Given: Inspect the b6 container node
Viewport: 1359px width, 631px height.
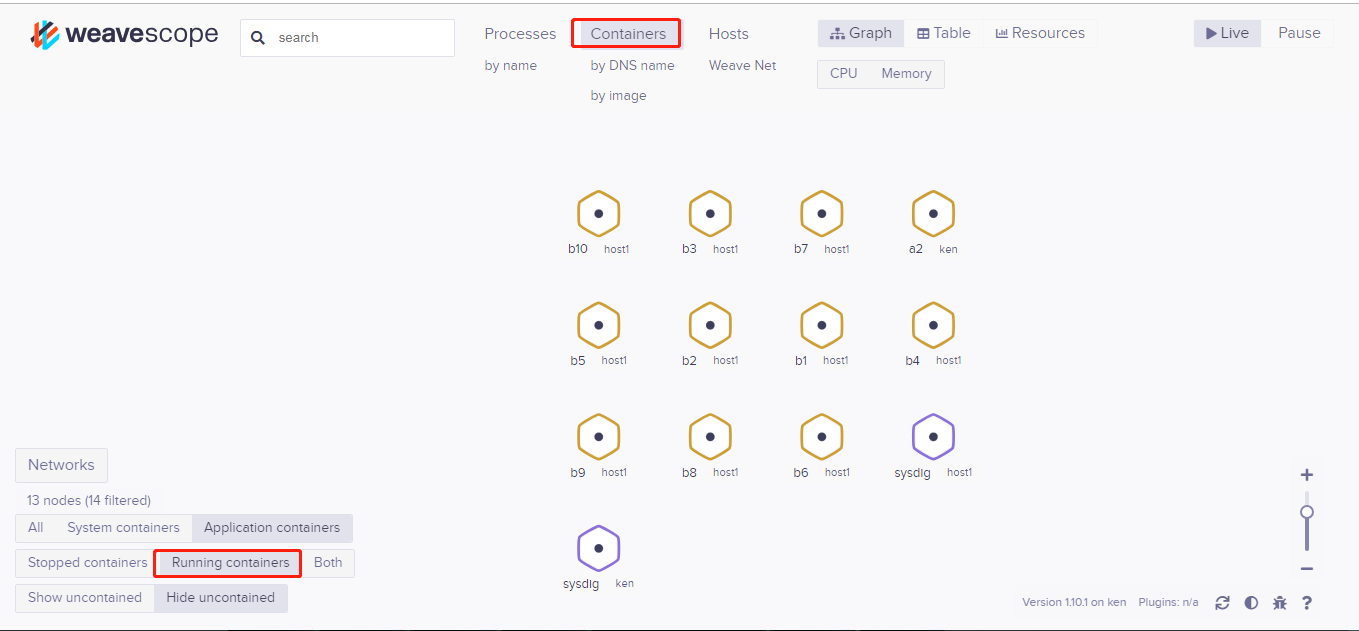Looking at the screenshot, I should [822, 436].
